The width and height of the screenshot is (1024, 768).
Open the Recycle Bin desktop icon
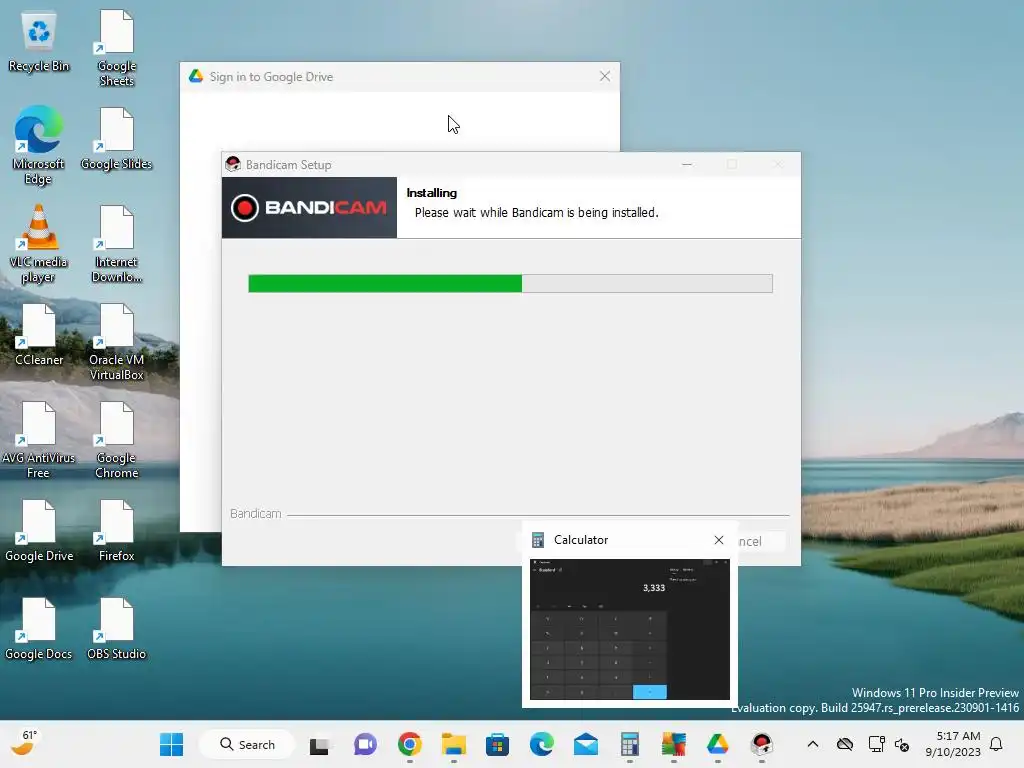point(39,42)
